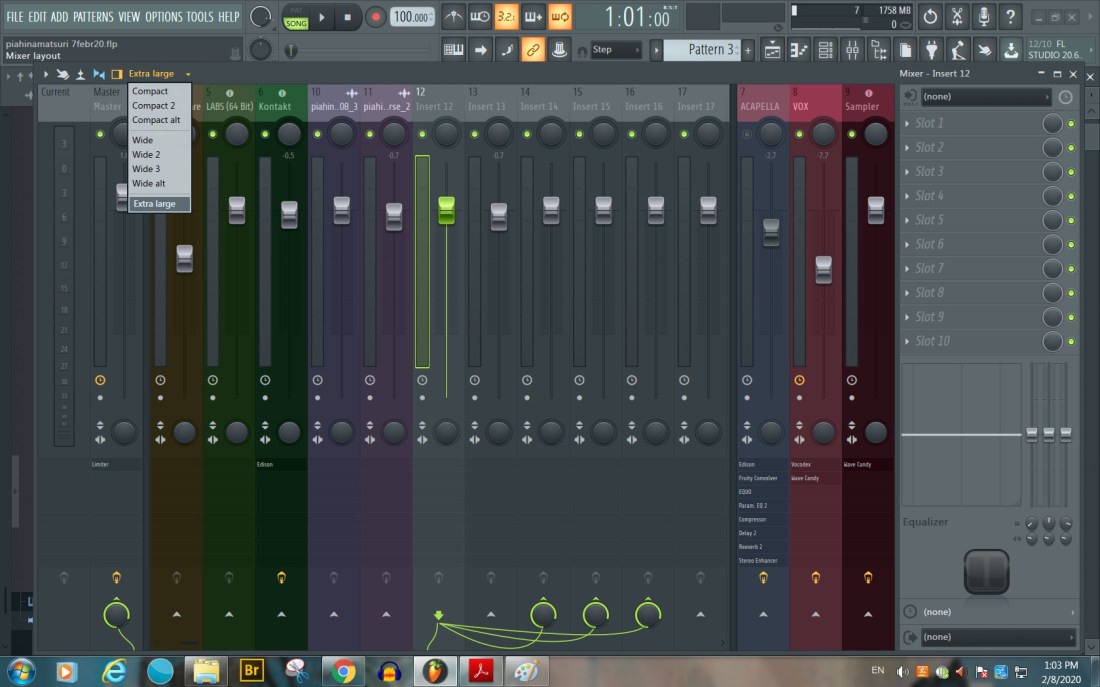Select Compact 2 from layout menu
The image size is (1100, 687).
(154, 106)
